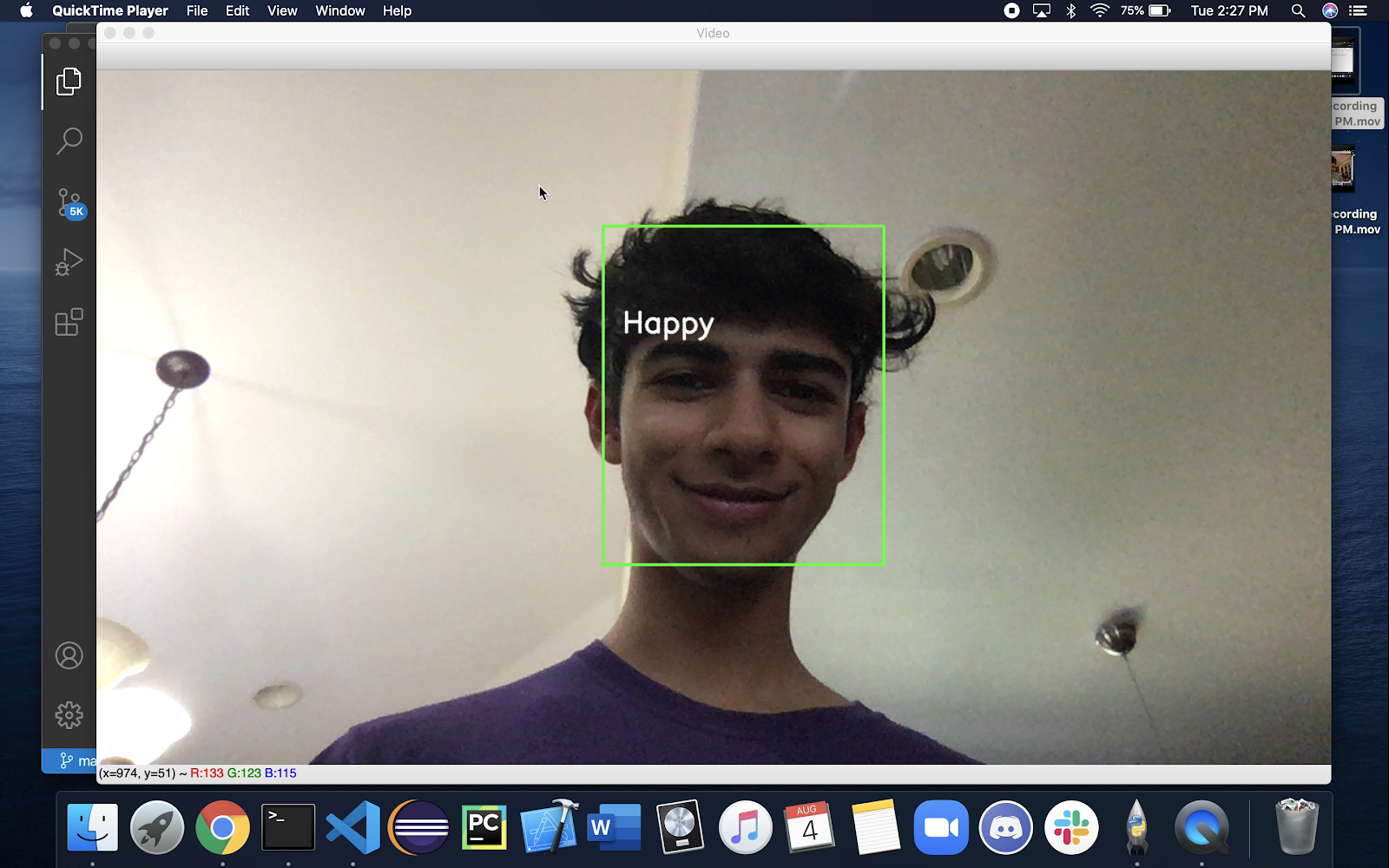Open Microsoft Word from the Dock

pyautogui.click(x=614, y=827)
